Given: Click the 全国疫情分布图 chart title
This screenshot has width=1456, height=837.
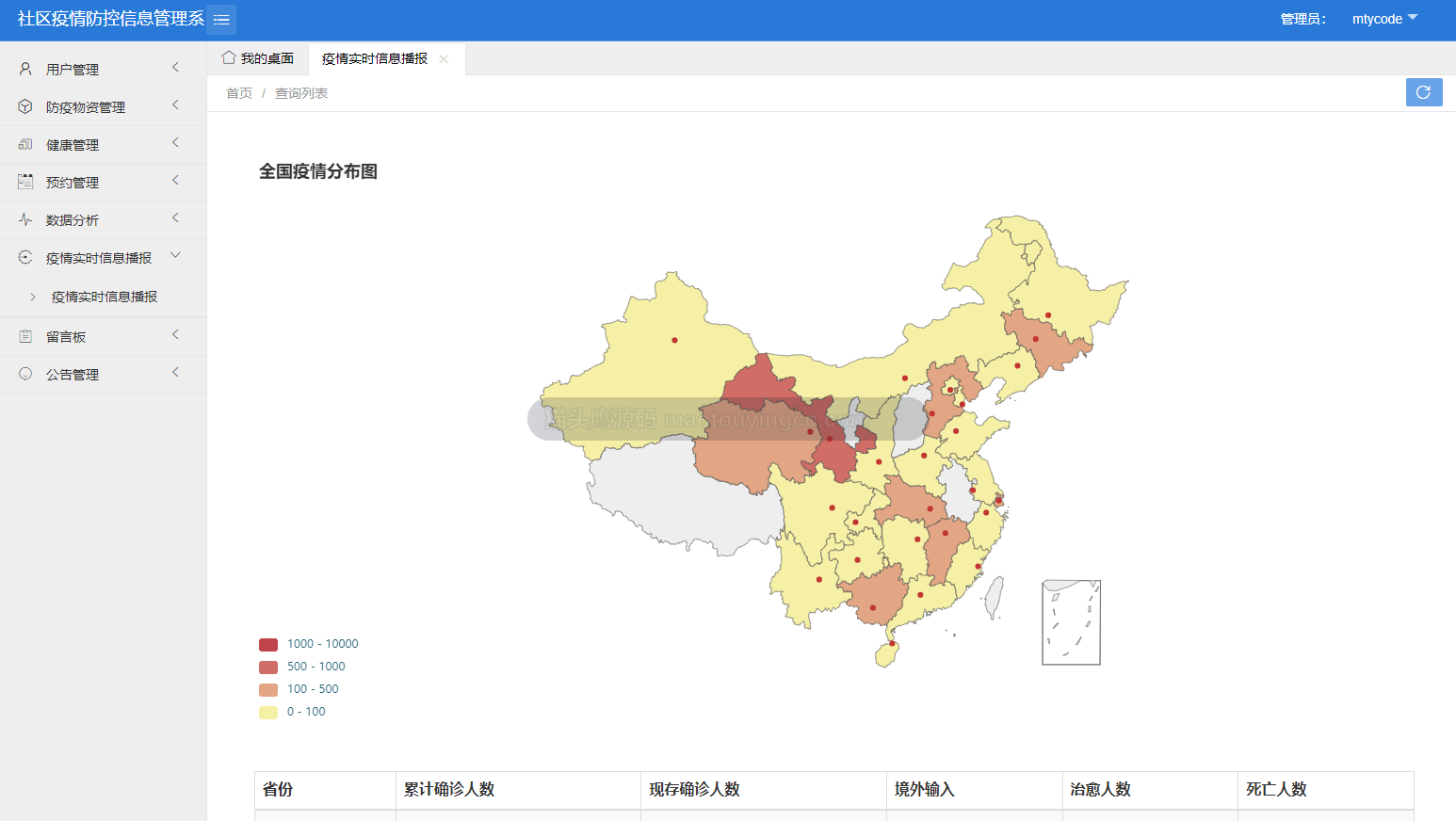Looking at the screenshot, I should [x=318, y=171].
